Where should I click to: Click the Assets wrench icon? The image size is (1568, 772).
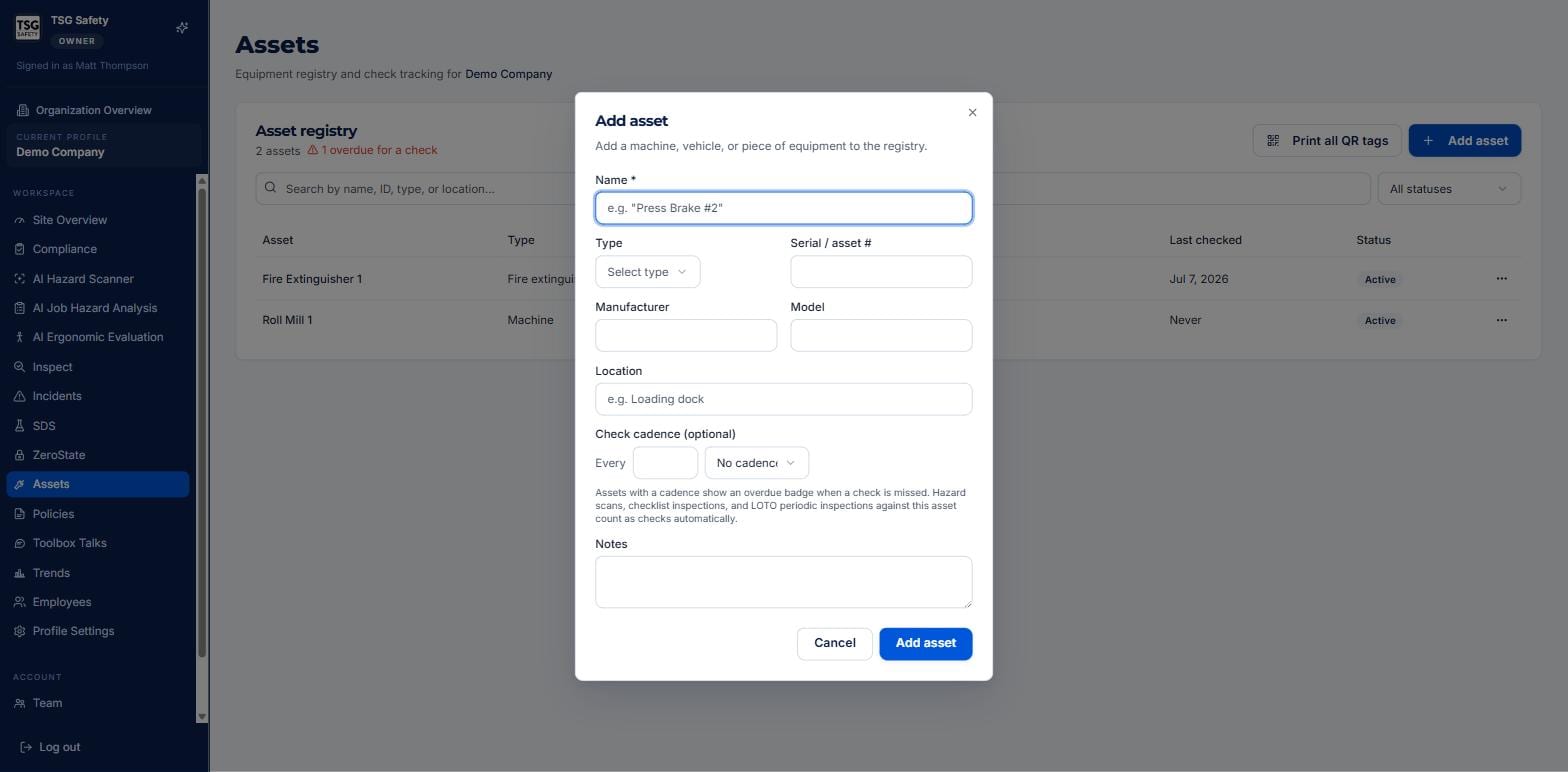(x=19, y=484)
